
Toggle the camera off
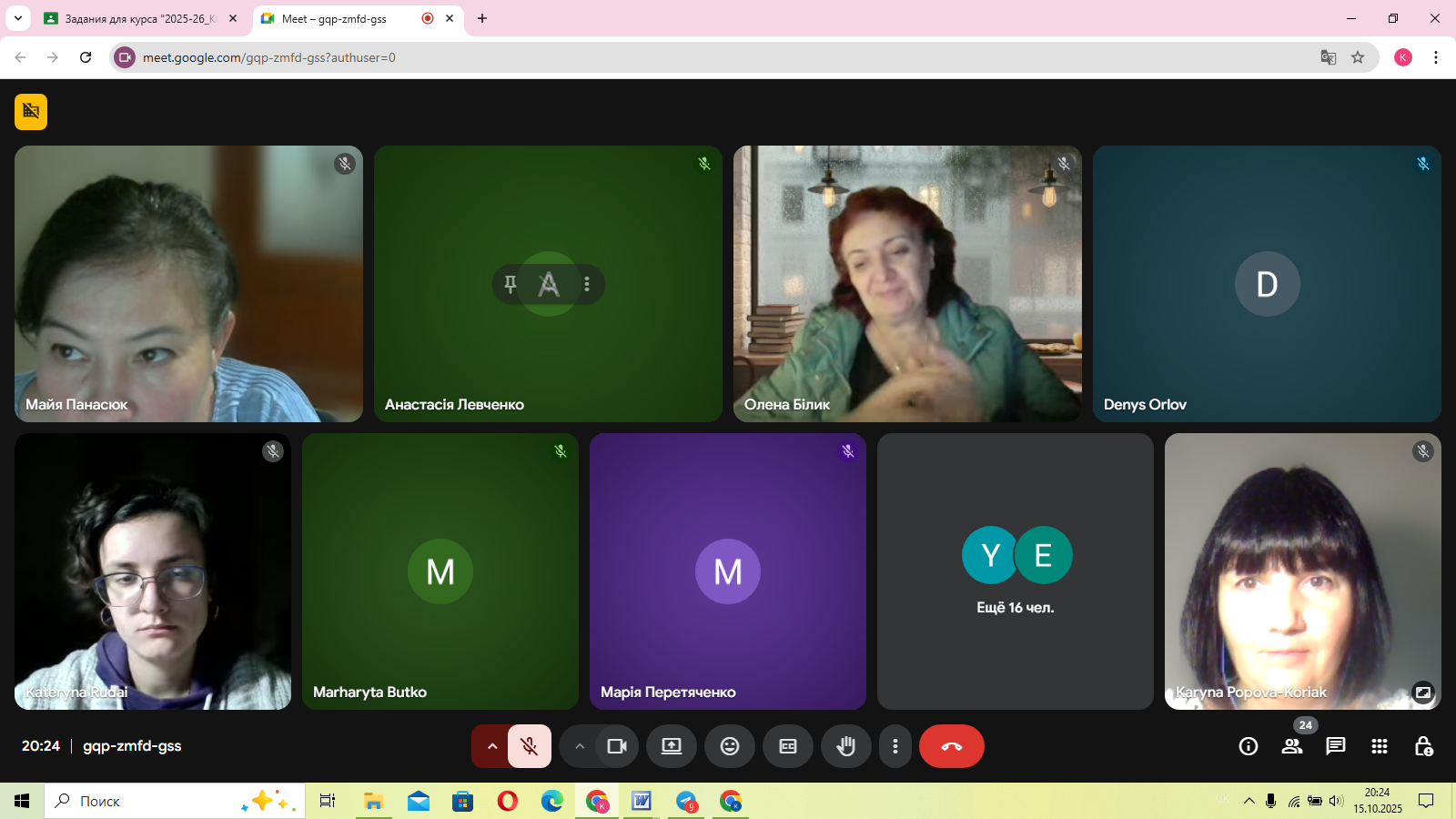click(x=617, y=746)
